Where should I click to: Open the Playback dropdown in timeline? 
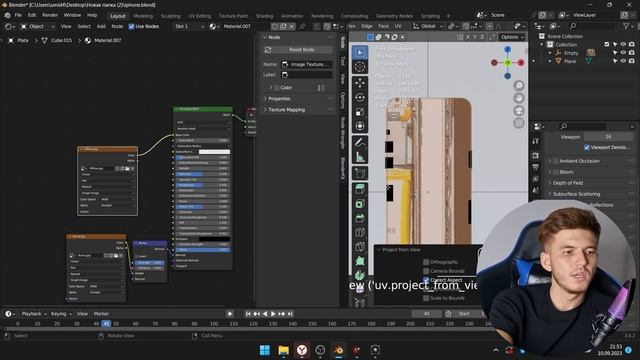34,314
